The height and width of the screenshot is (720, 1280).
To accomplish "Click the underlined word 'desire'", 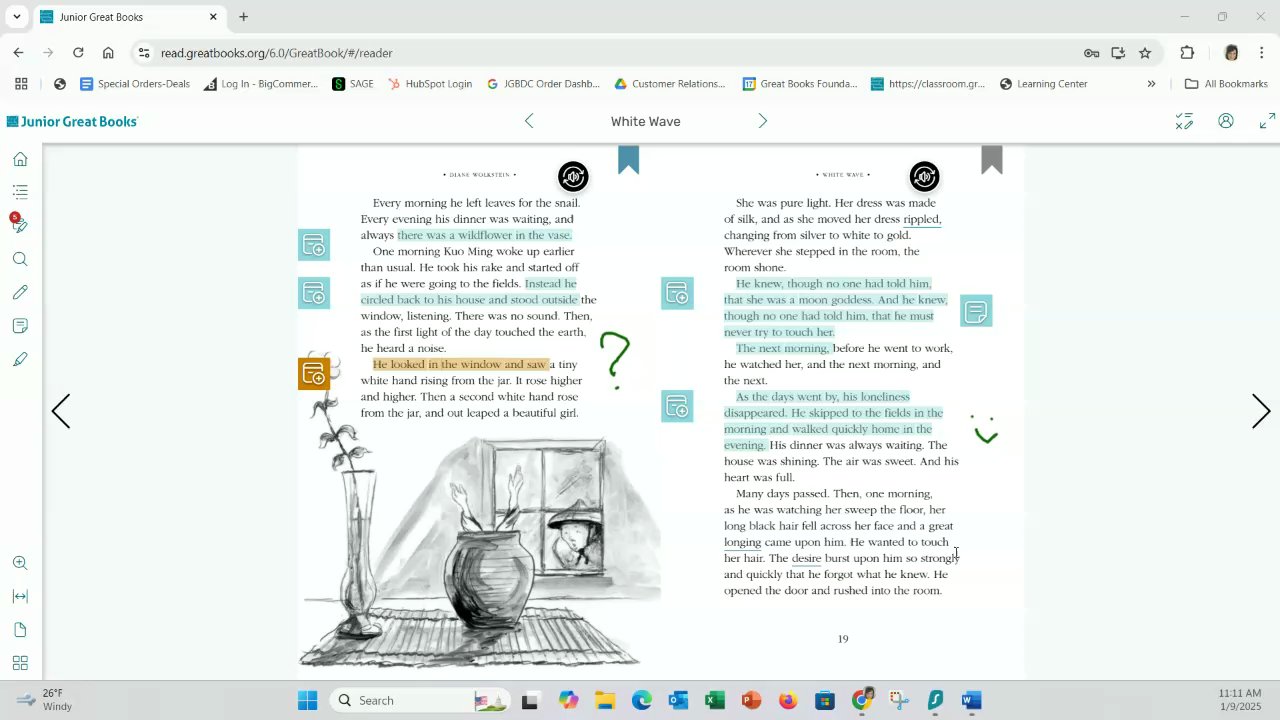I will (806, 558).
